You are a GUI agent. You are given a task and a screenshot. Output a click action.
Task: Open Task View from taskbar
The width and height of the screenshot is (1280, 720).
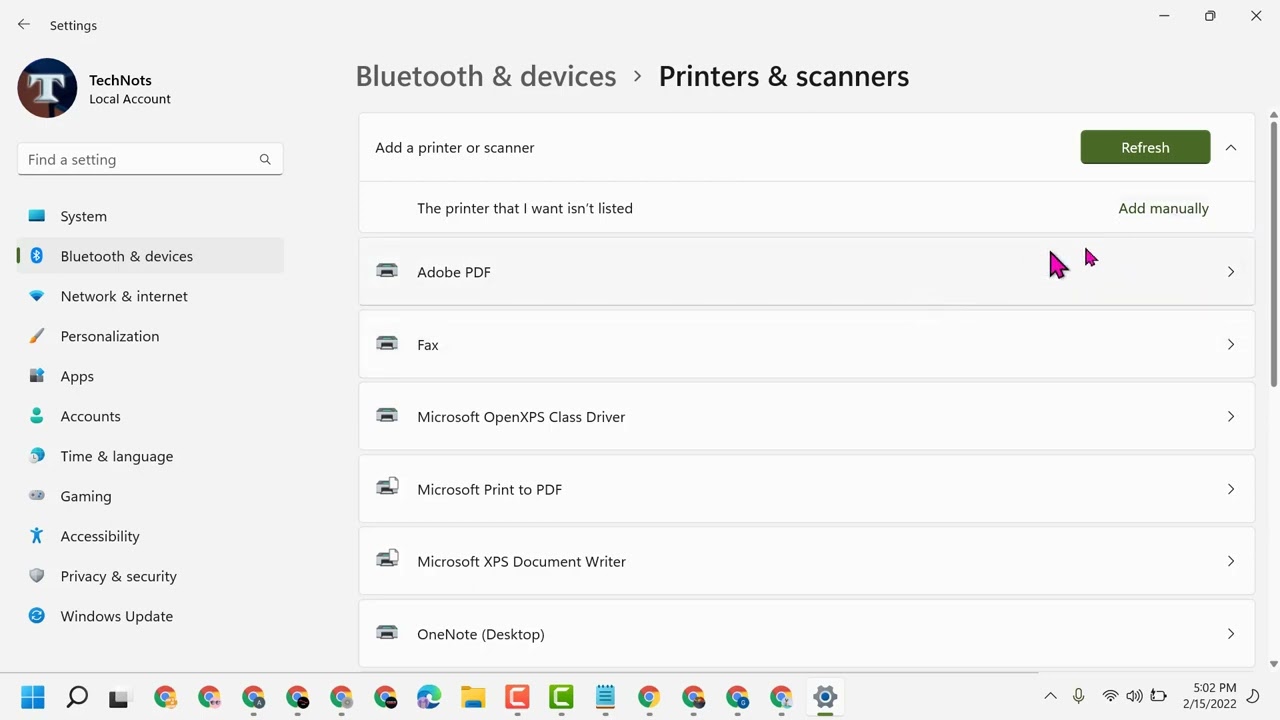(119, 698)
